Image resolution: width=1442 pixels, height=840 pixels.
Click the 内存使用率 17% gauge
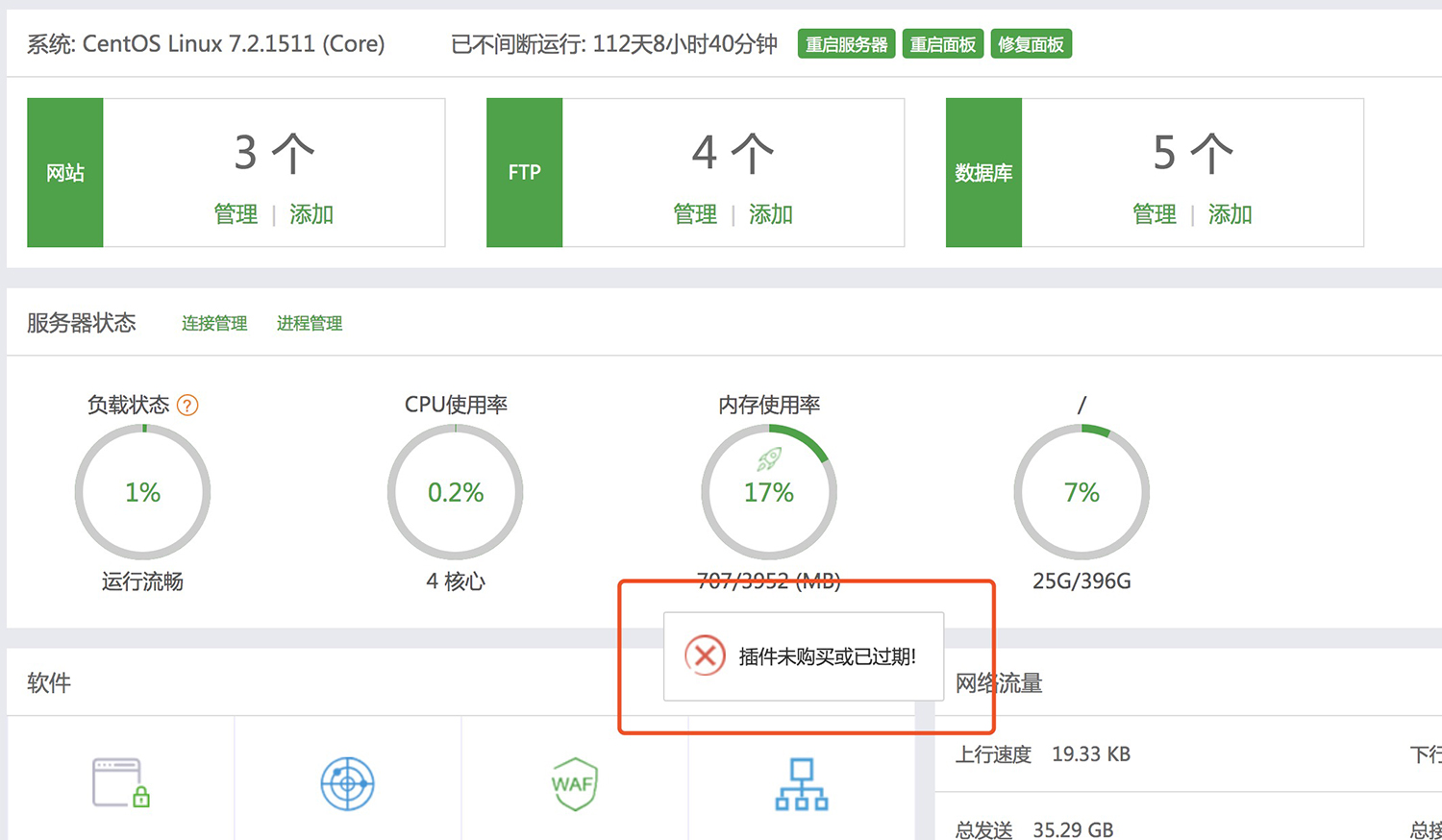769,492
